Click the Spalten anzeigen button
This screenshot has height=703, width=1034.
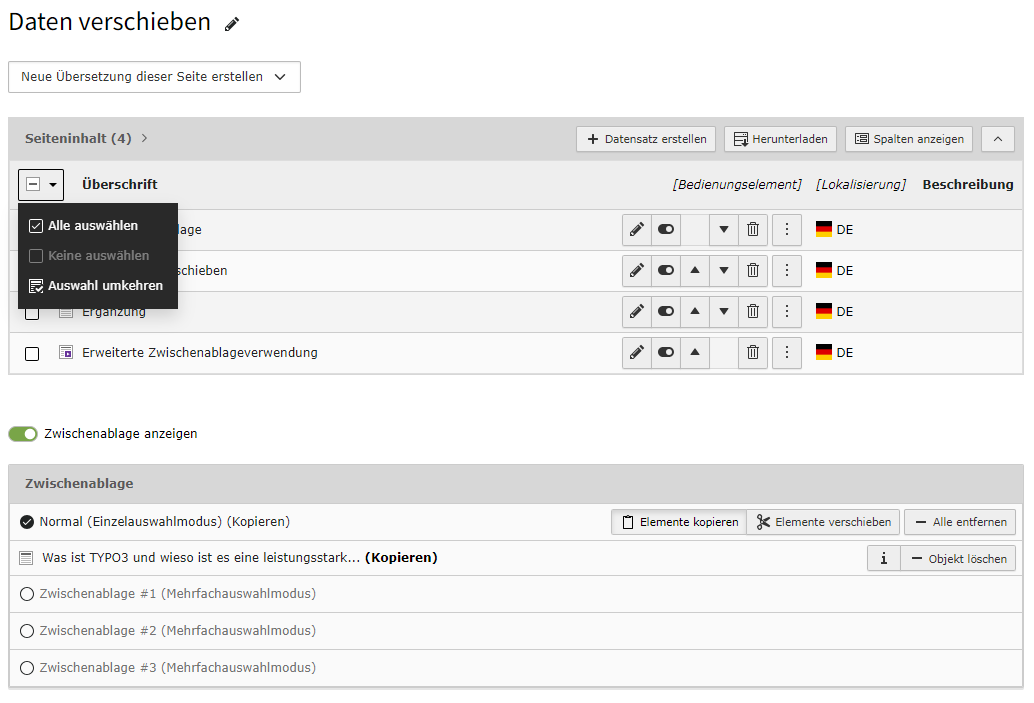[909, 139]
